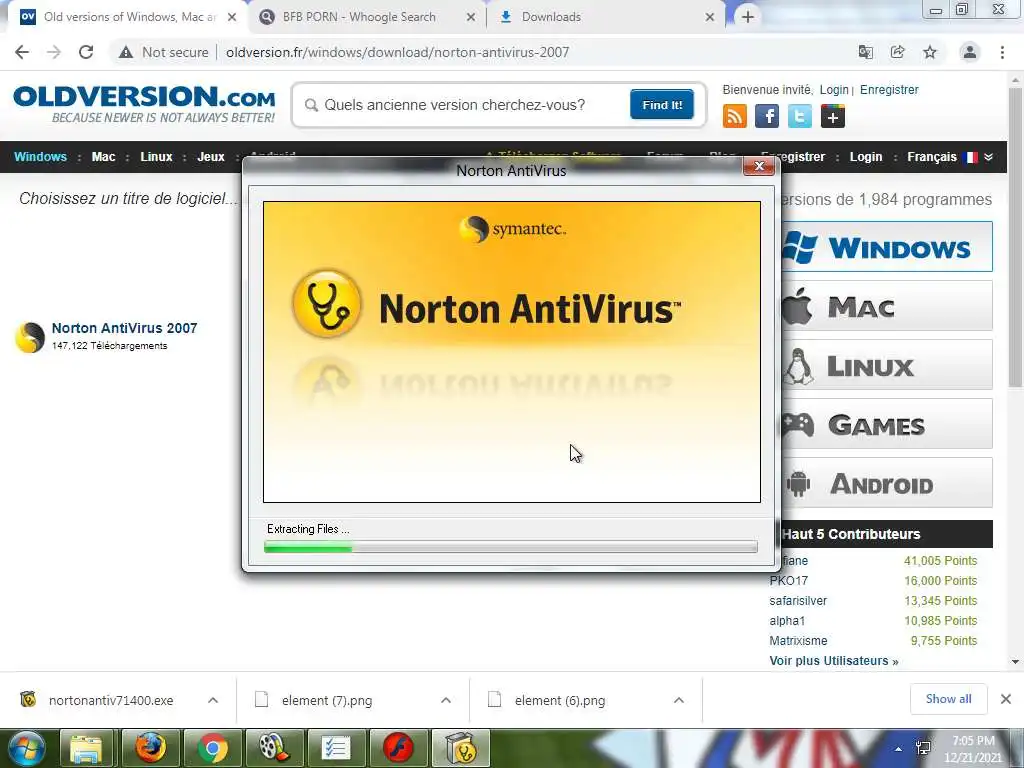Open the translate page icon in address bar
The image size is (1024, 768).
(866, 52)
